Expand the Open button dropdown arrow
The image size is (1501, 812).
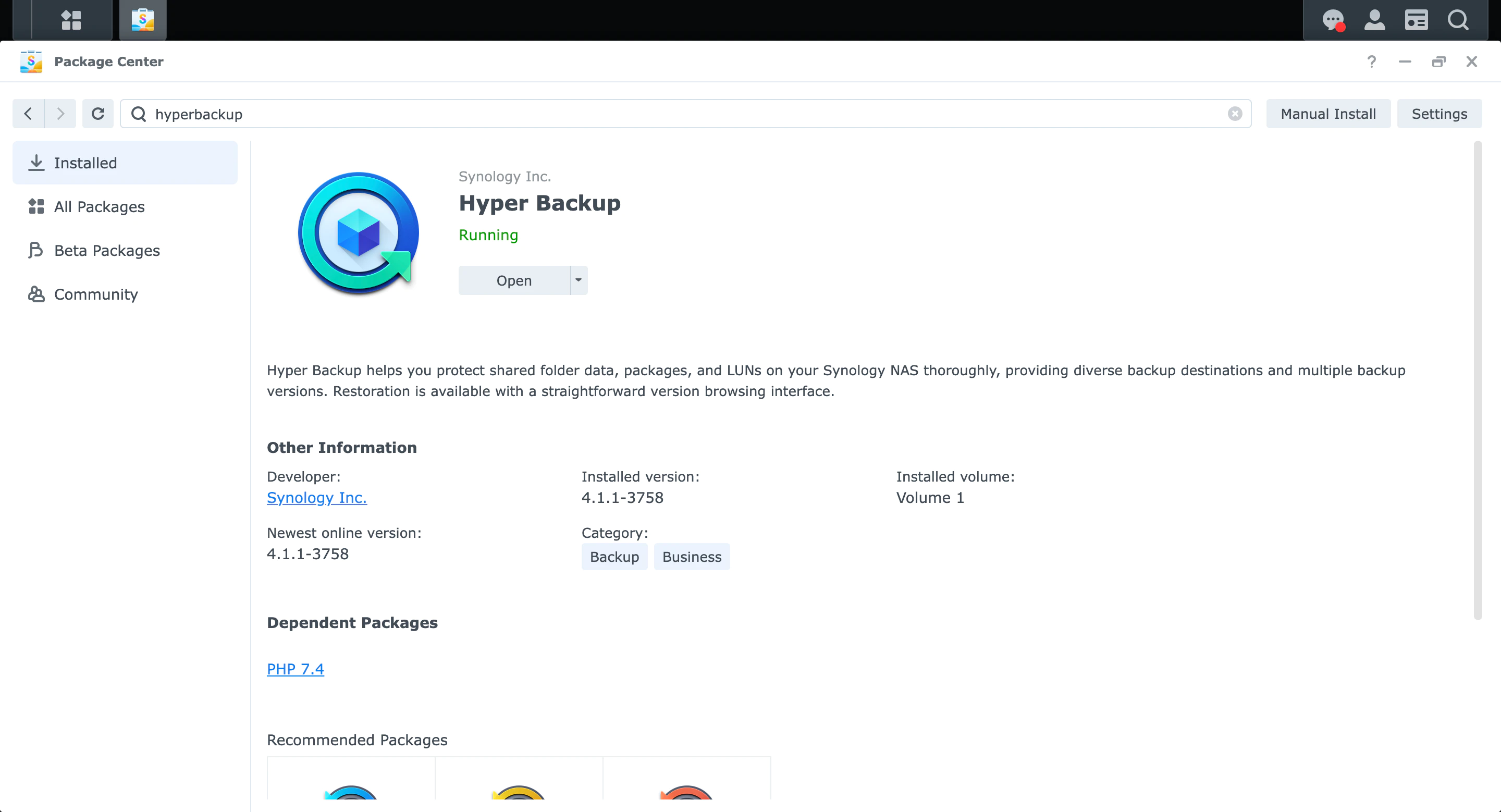coord(579,281)
